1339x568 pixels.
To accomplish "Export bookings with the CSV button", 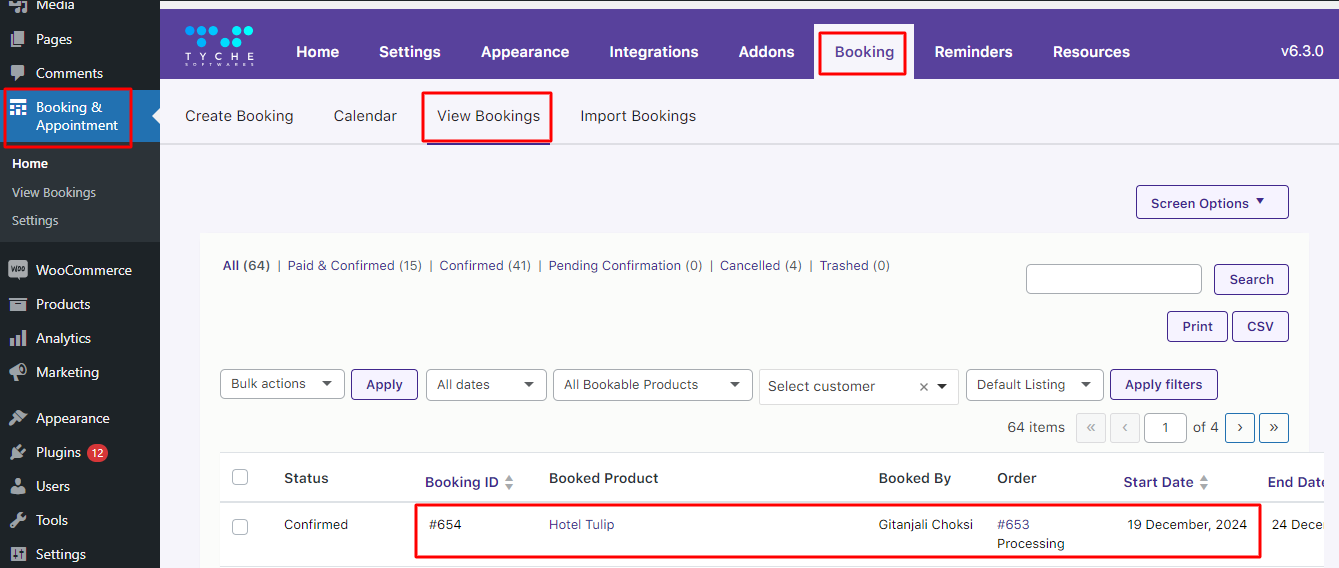I will (x=1260, y=326).
